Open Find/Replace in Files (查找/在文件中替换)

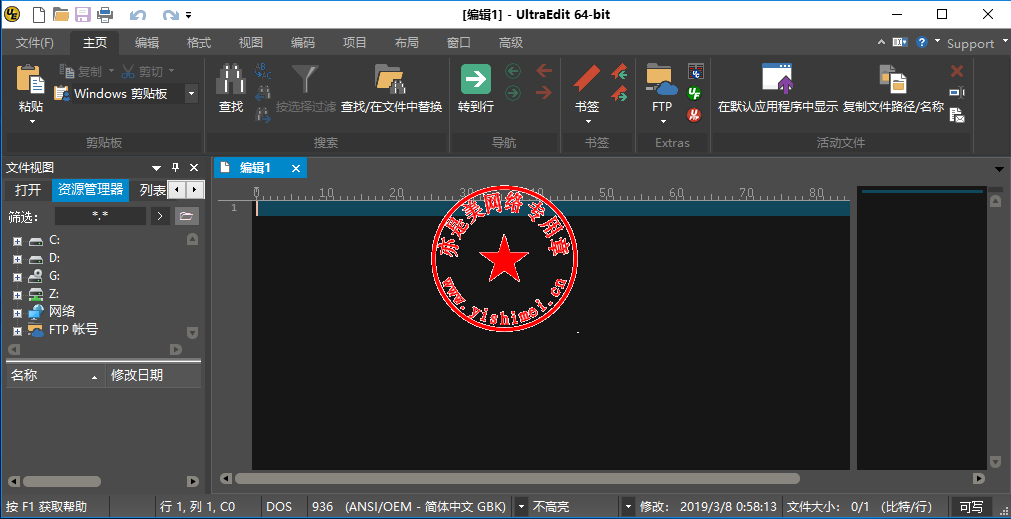390,80
